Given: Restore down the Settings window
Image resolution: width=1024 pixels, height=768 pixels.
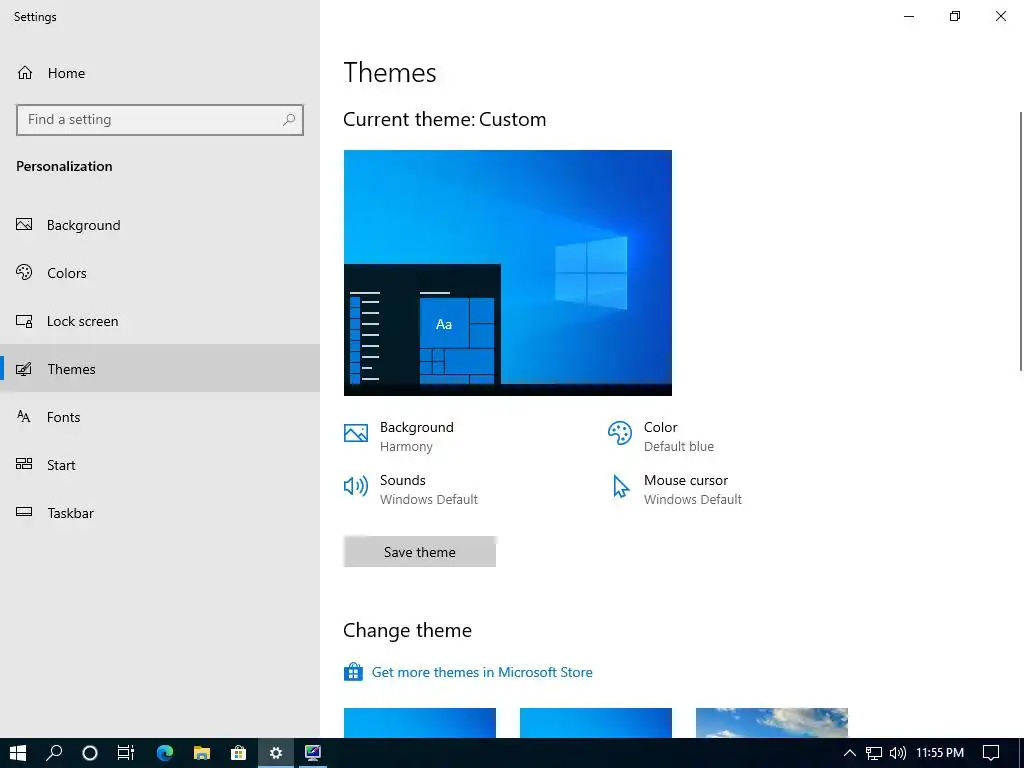Looking at the screenshot, I should (955, 16).
